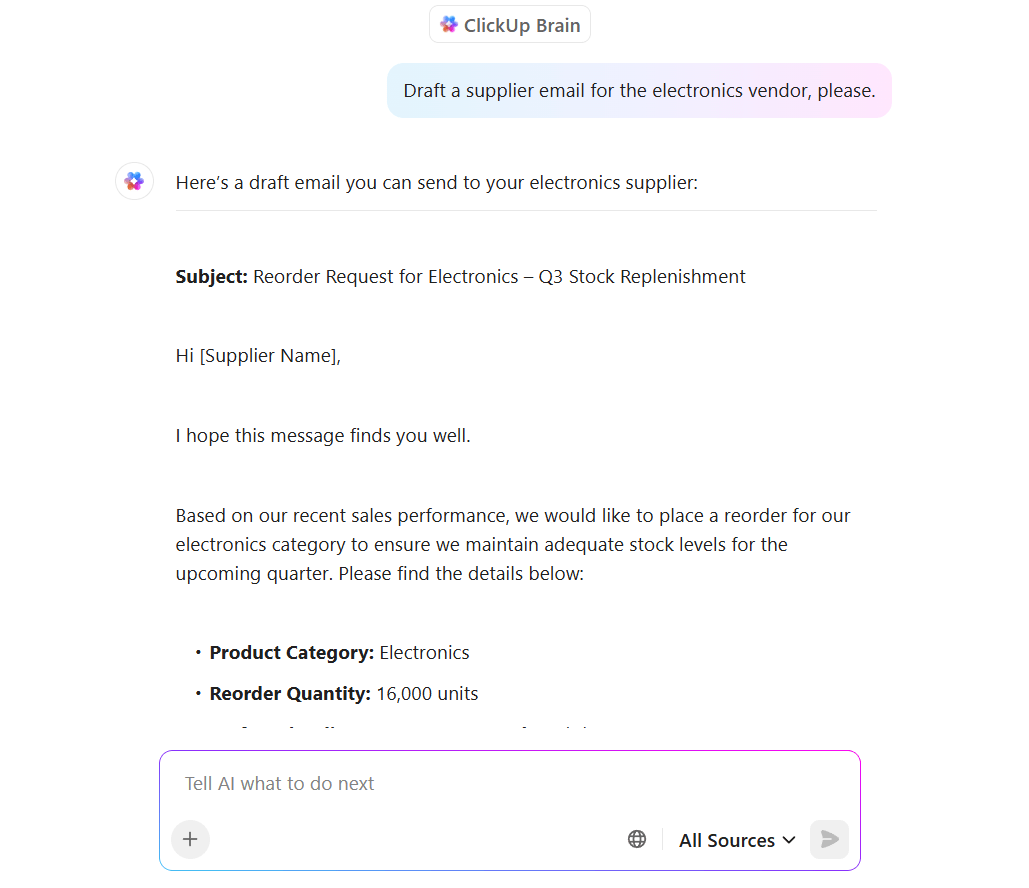
Task: Click the "Reorder Quantity:" bullet label
Action: [x=290, y=694]
